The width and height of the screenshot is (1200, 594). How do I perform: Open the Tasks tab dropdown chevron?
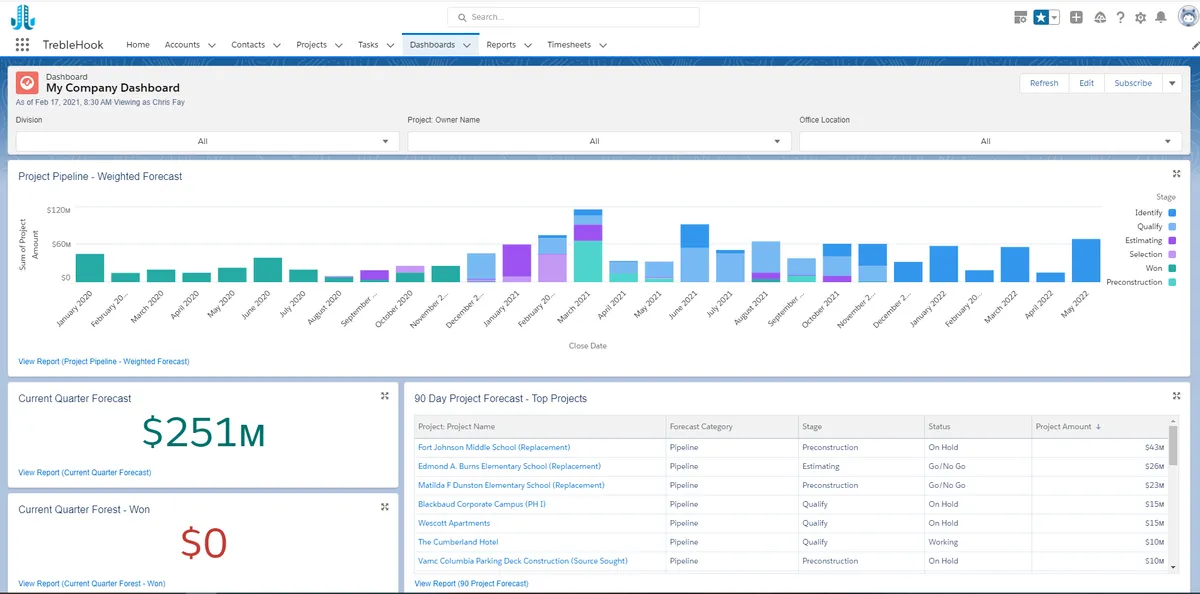[x=389, y=45]
